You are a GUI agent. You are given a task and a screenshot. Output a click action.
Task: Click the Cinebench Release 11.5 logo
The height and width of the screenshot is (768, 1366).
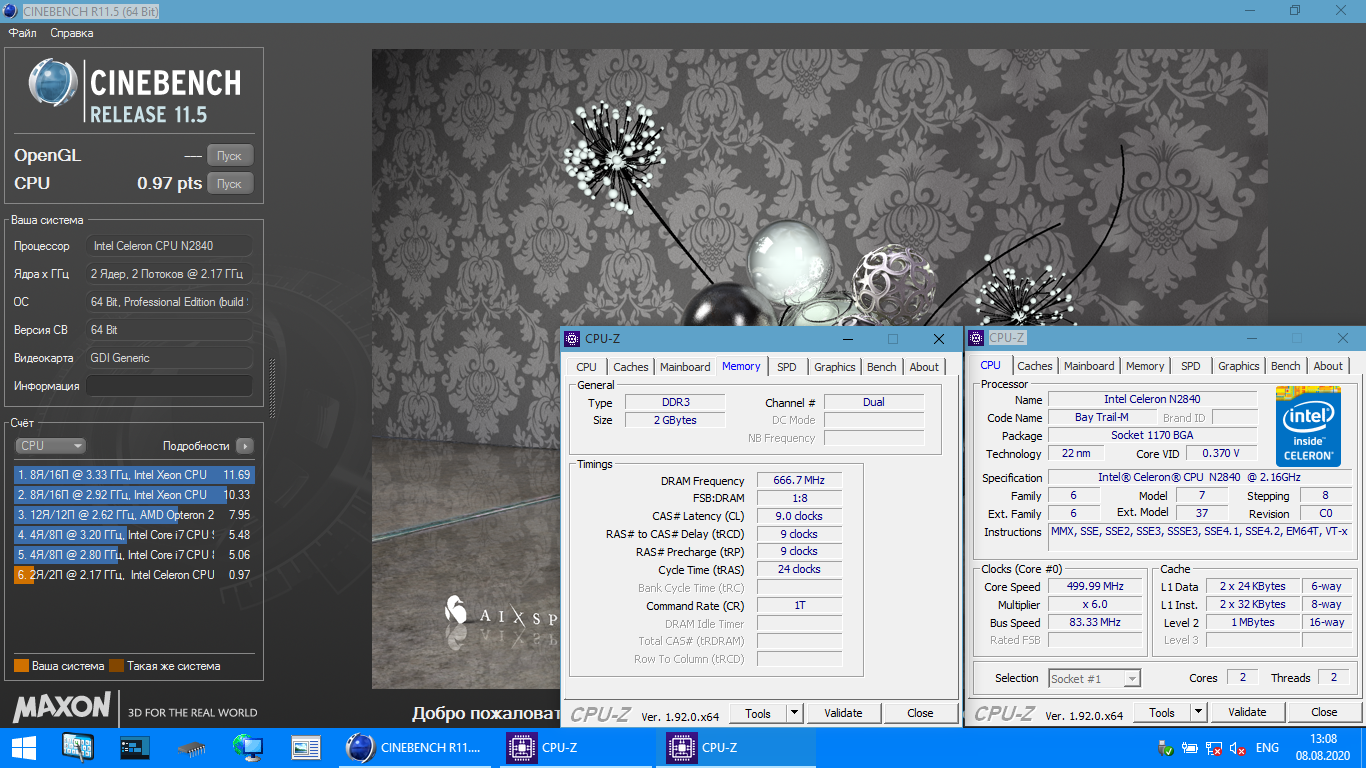(x=133, y=89)
